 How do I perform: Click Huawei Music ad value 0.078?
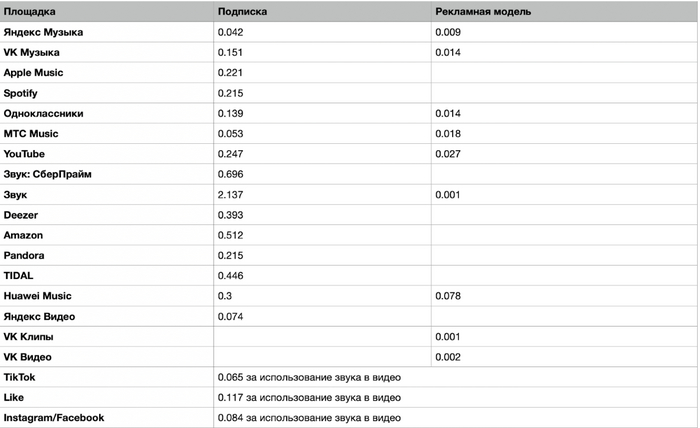coord(448,296)
